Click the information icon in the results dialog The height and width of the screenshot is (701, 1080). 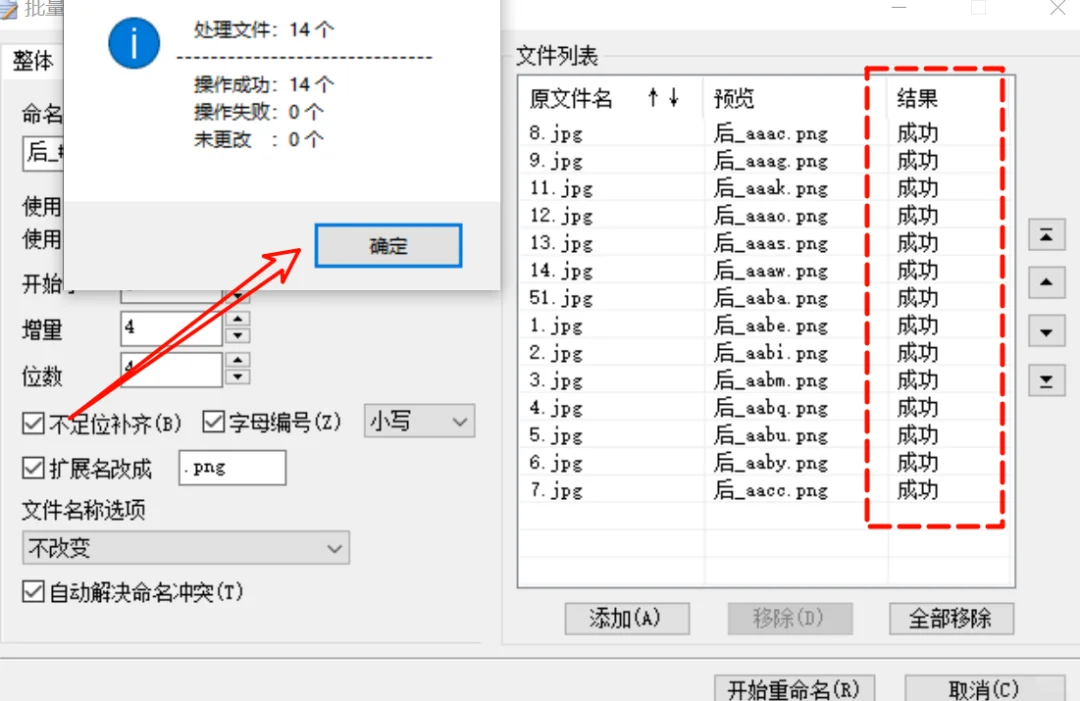133,43
